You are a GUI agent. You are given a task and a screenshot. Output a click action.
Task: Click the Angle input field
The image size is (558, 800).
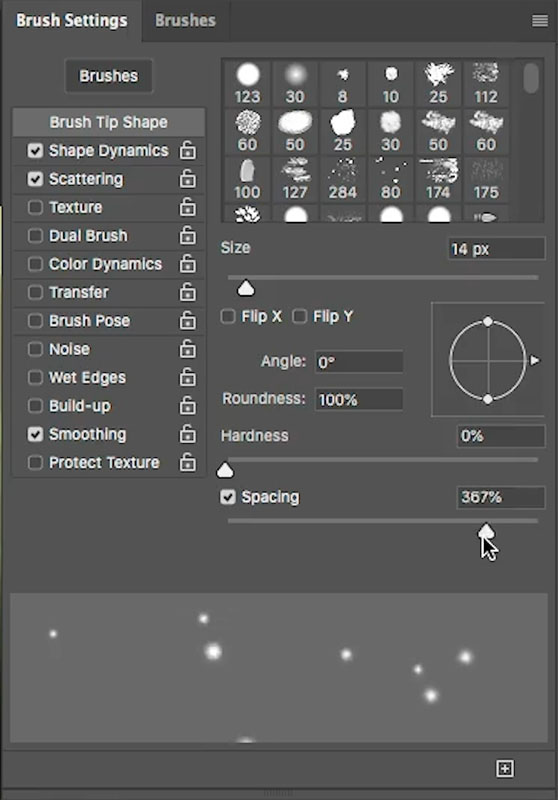click(359, 362)
